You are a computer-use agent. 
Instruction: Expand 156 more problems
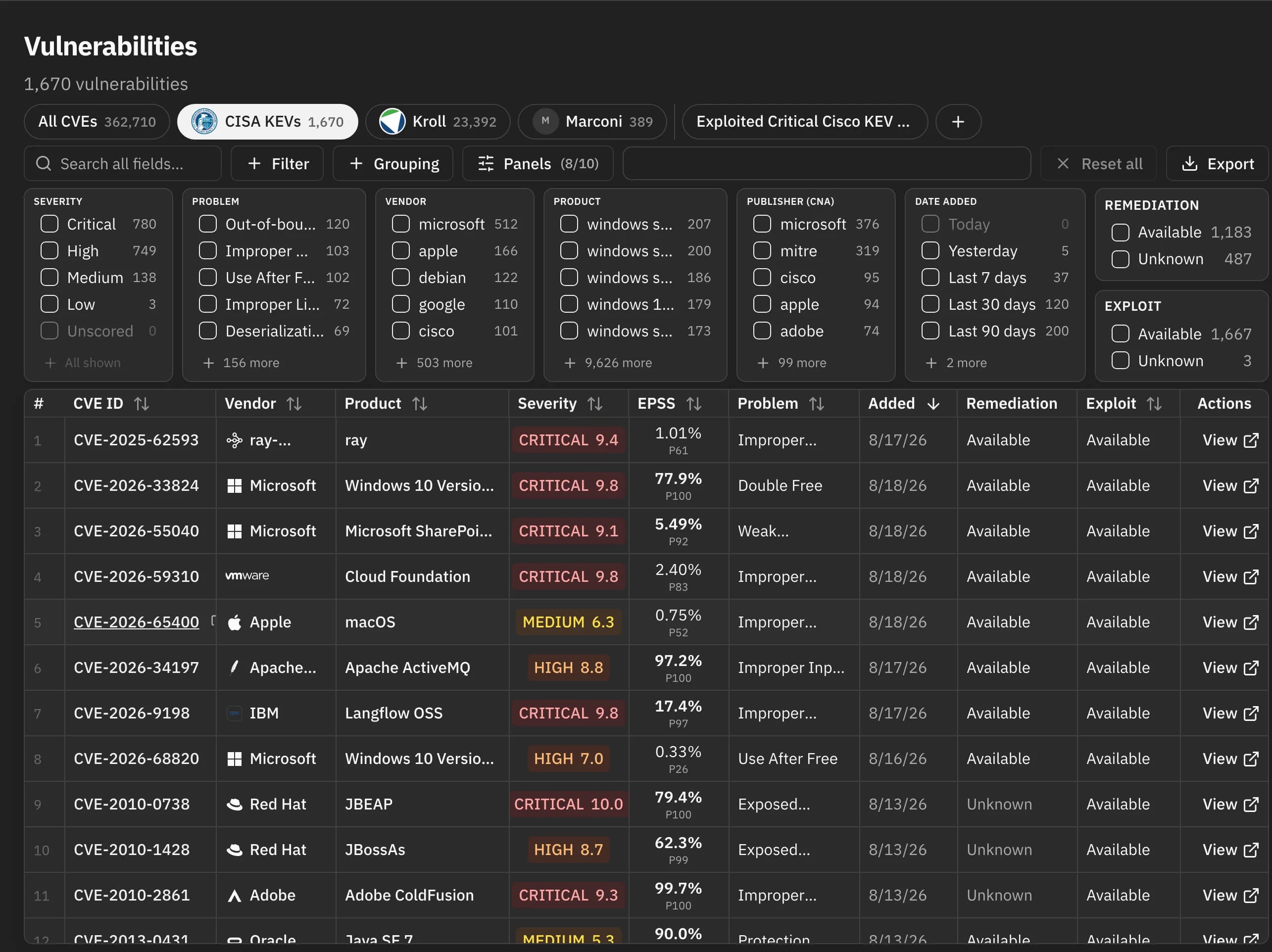pyautogui.click(x=241, y=363)
